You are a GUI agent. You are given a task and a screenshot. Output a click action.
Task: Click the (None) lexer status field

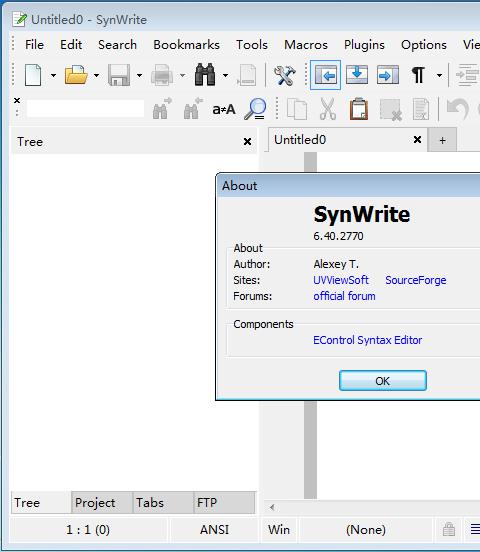tap(366, 530)
